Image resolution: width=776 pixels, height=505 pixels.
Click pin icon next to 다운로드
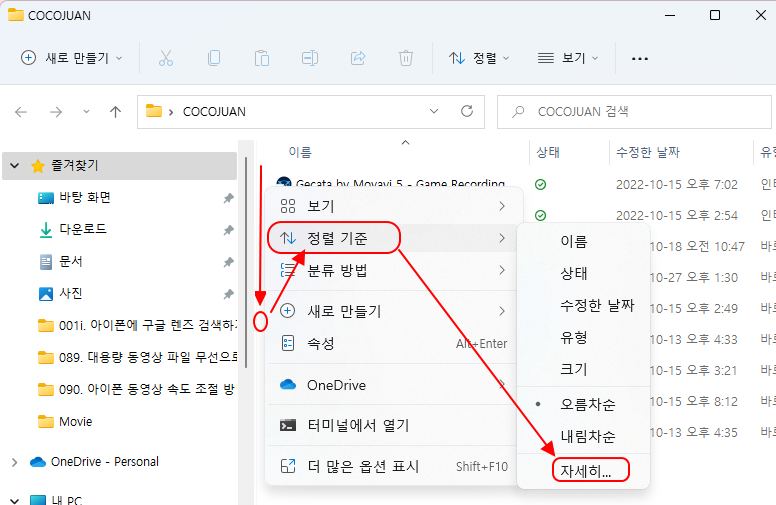228,230
